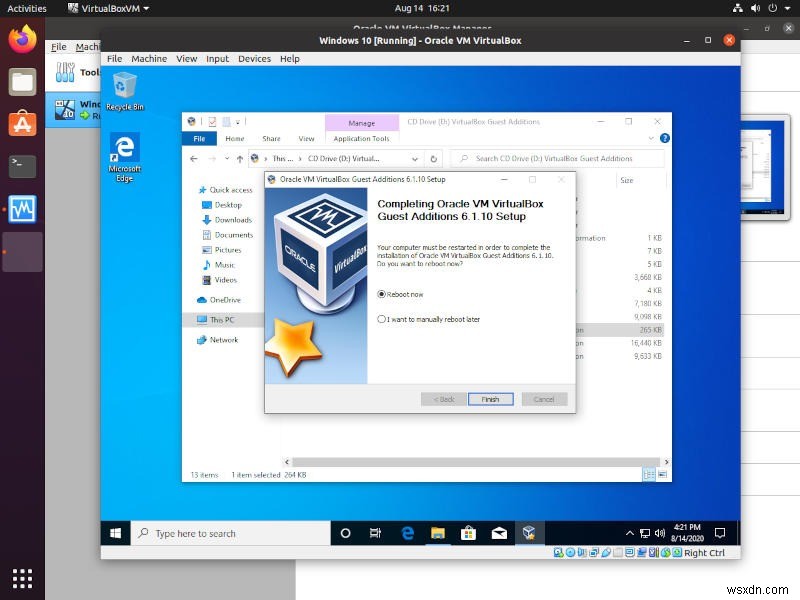Open Microsoft Edge from the Windows taskbar
The image size is (800, 600).
pyautogui.click(x=406, y=533)
